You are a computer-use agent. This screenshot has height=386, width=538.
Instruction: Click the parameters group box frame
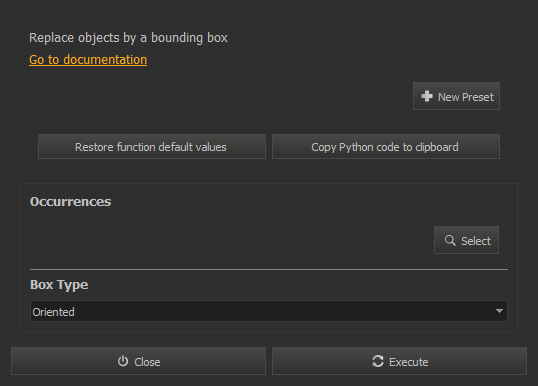click(269, 257)
